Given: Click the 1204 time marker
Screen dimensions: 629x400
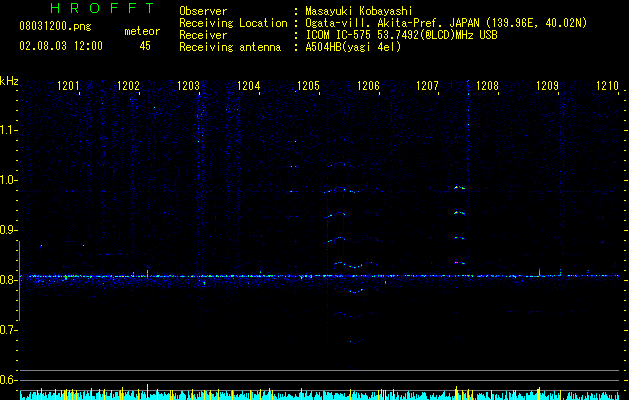Looking at the screenshot, I should 248,86.
